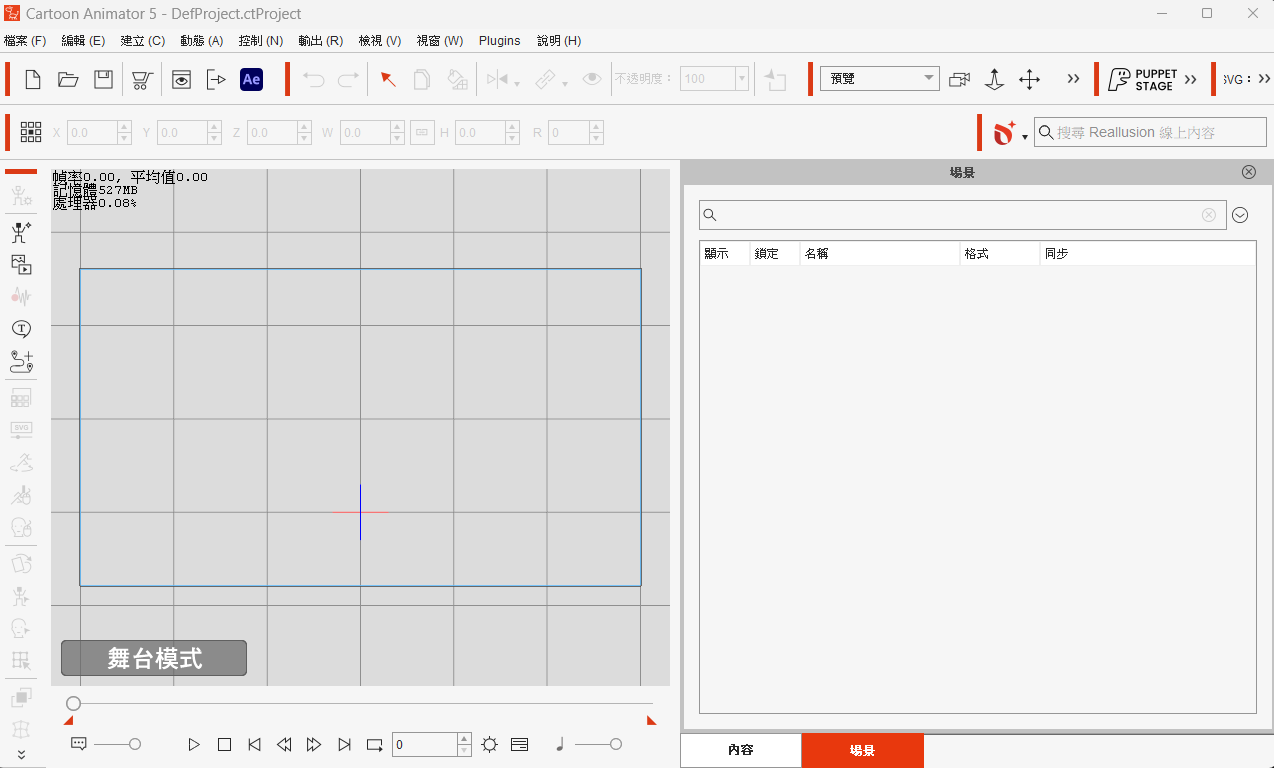Open the After Effects export icon
1274x768 pixels.
pos(251,80)
